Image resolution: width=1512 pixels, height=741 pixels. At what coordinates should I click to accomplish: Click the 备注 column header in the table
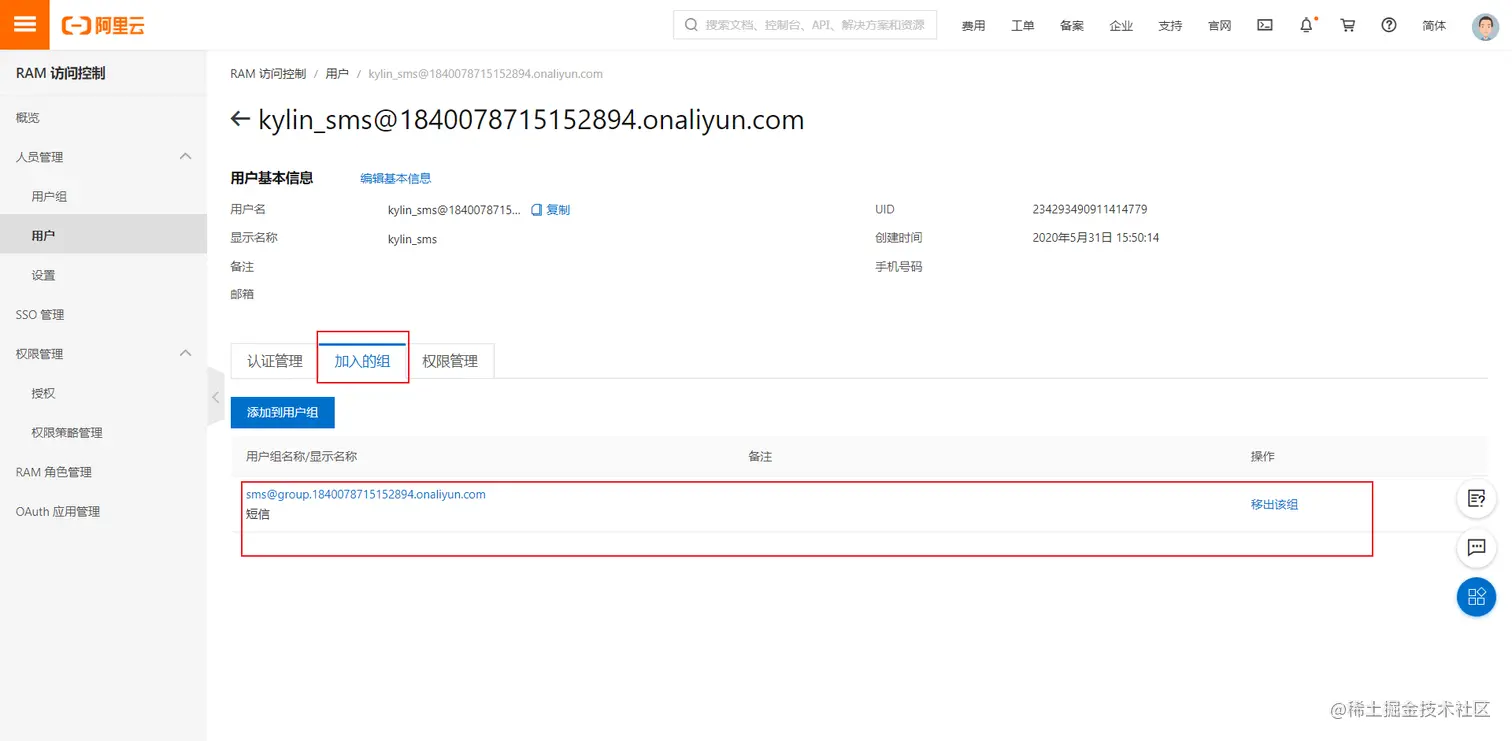click(760, 456)
